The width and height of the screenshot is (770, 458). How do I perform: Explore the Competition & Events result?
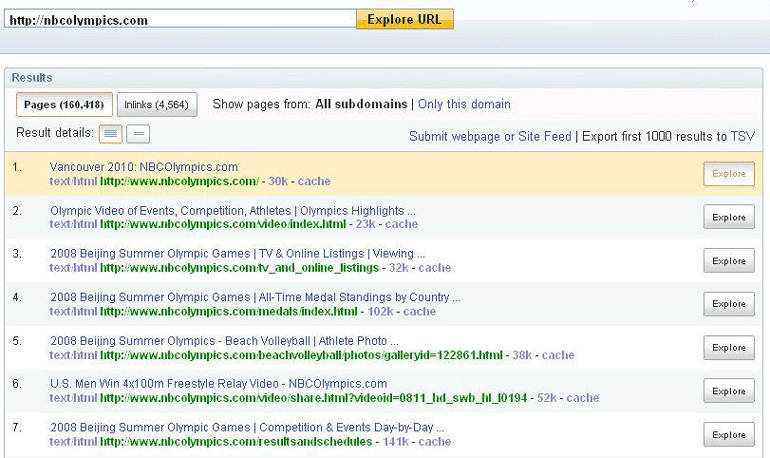click(x=729, y=434)
